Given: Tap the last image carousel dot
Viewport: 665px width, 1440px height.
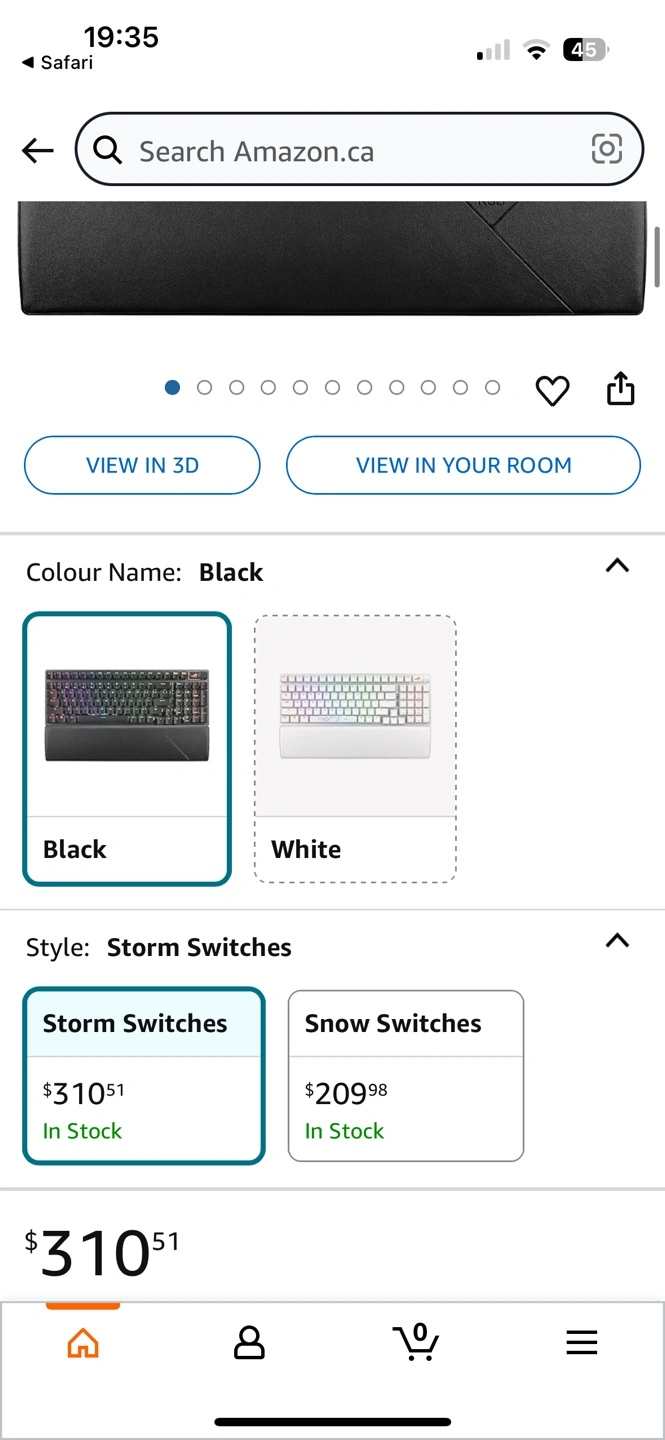Looking at the screenshot, I should coord(492,388).
